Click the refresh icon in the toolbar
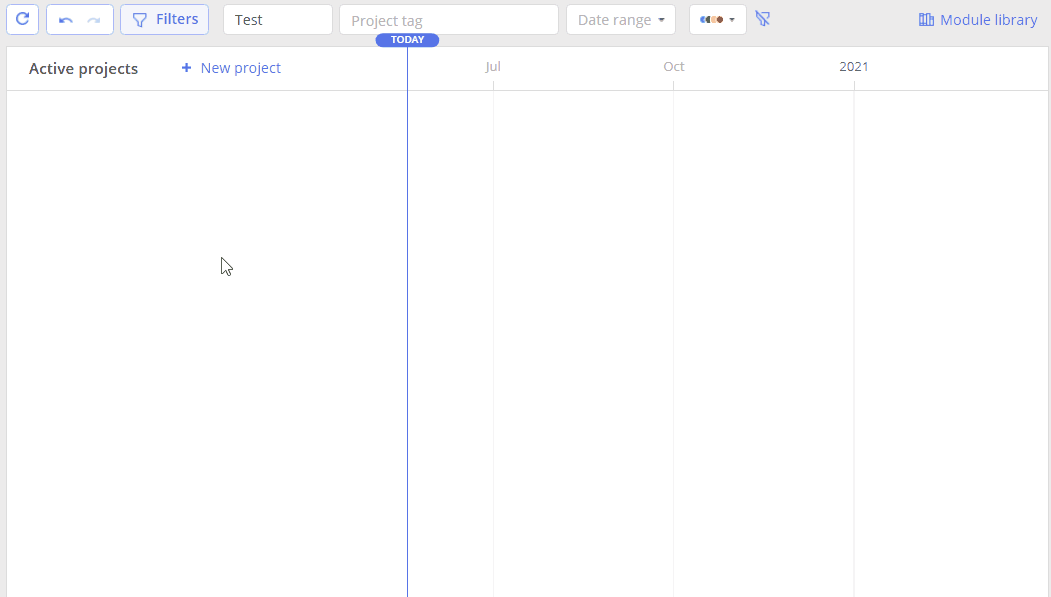1051x597 pixels. [22, 19]
